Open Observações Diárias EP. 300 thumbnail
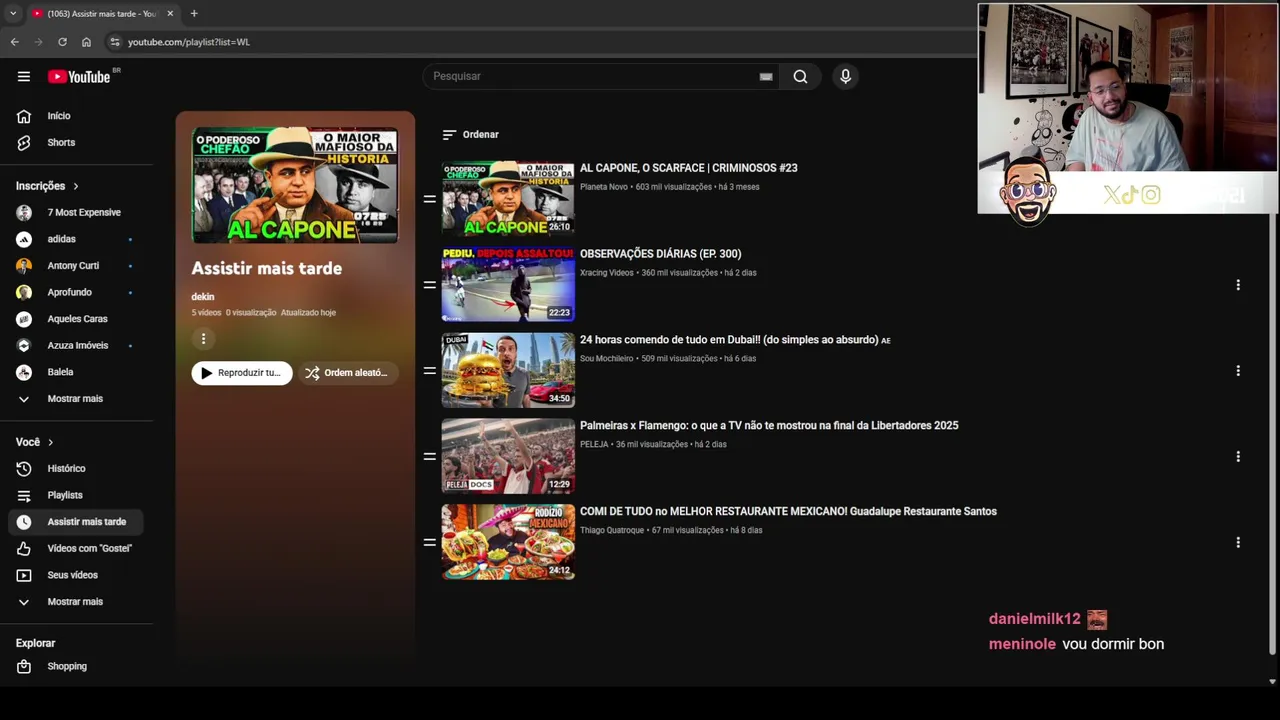 (x=508, y=285)
